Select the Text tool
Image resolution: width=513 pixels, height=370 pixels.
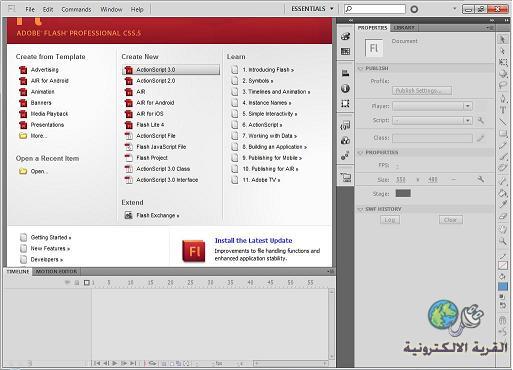[x=502, y=110]
